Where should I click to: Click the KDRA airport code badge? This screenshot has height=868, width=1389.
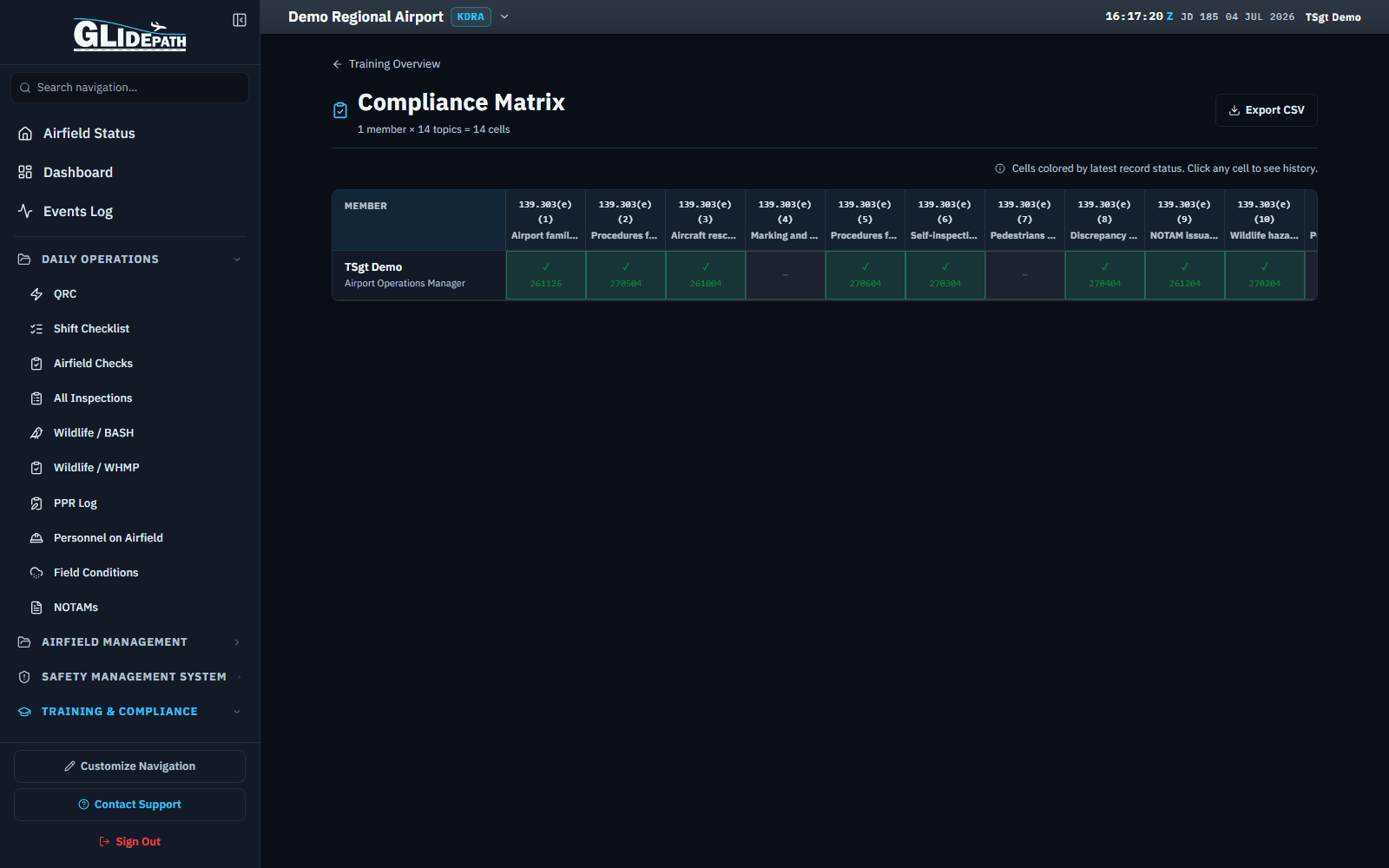click(x=471, y=16)
